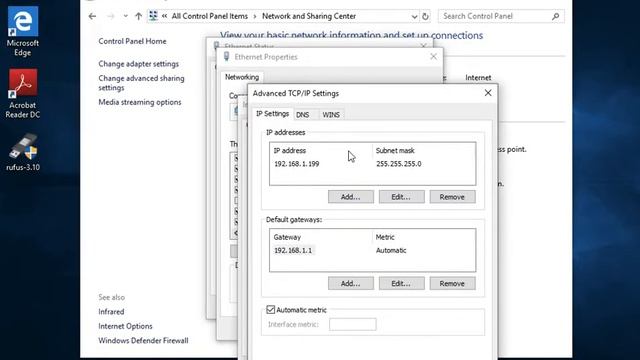Open the Acrobat Reader DC desktop icon
The image size is (640, 360).
pyautogui.click(x=23, y=94)
